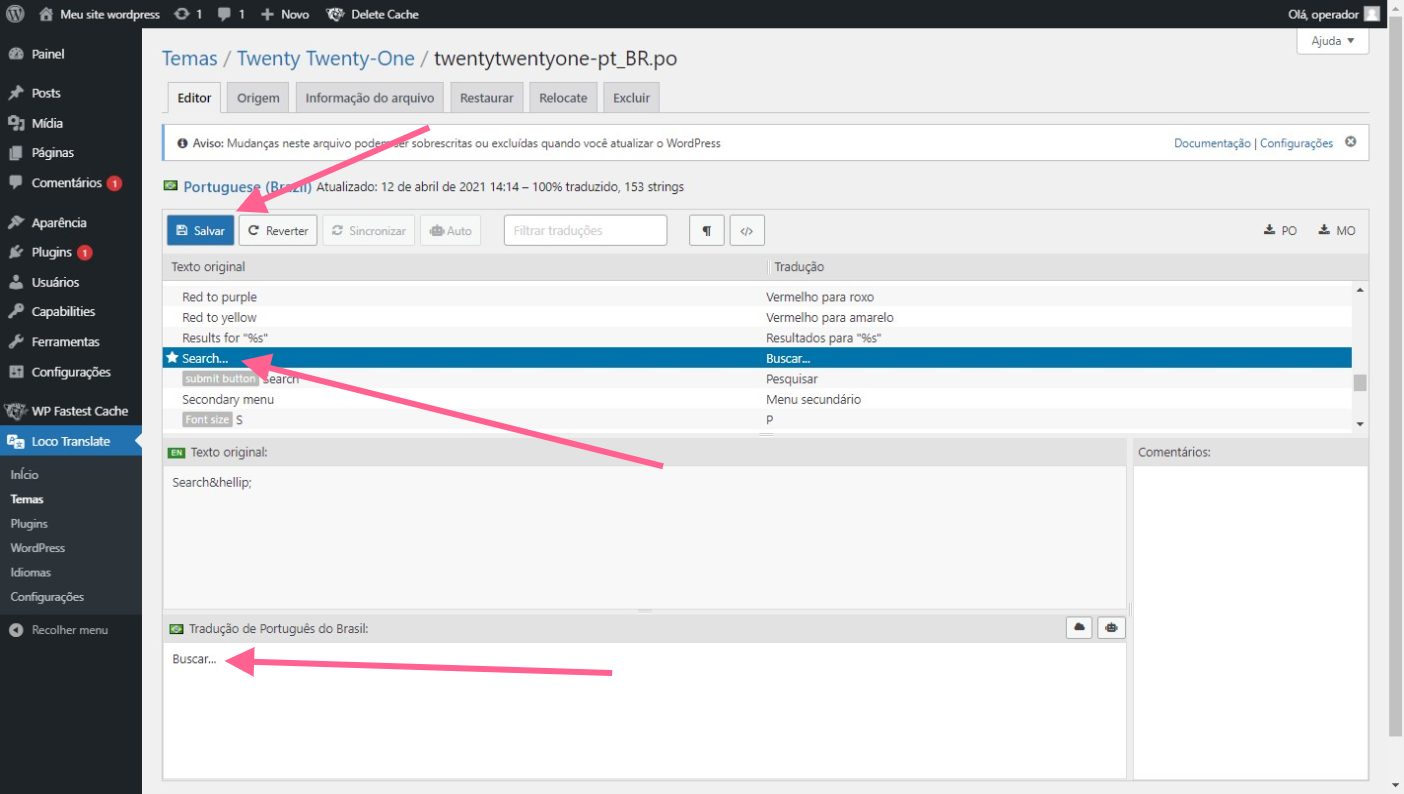1404x794 pixels.
Task: Switch to the Restaurar tab
Action: (487, 98)
